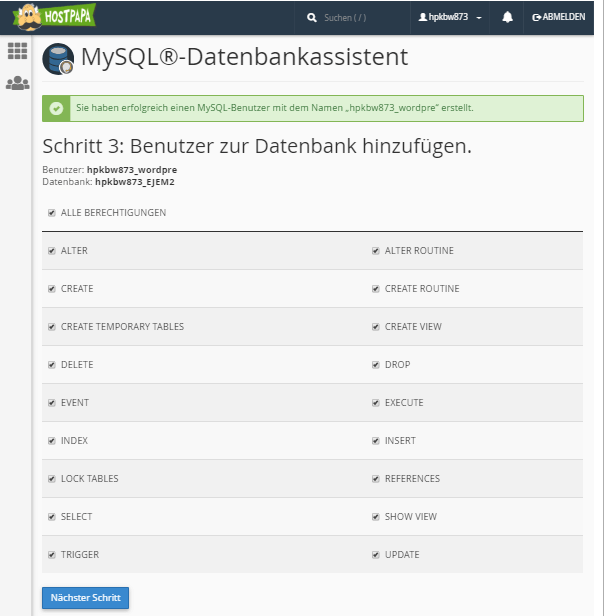Uncheck the ALTER ROUTINE privilege

[x=376, y=251]
